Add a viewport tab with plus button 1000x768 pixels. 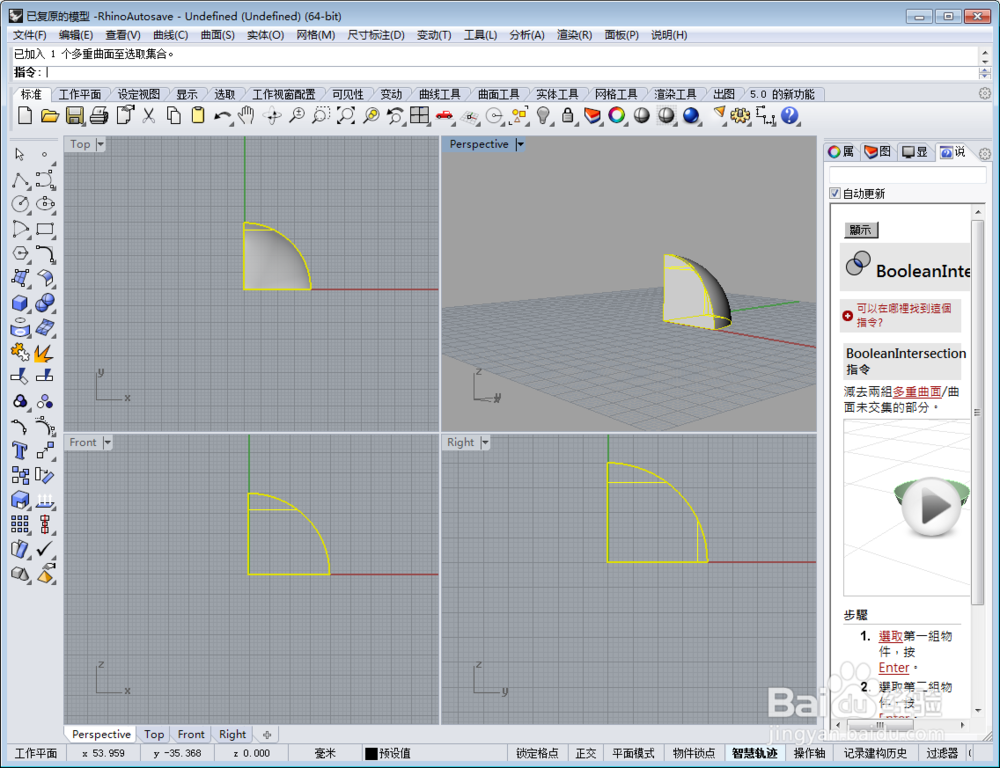pos(267,734)
